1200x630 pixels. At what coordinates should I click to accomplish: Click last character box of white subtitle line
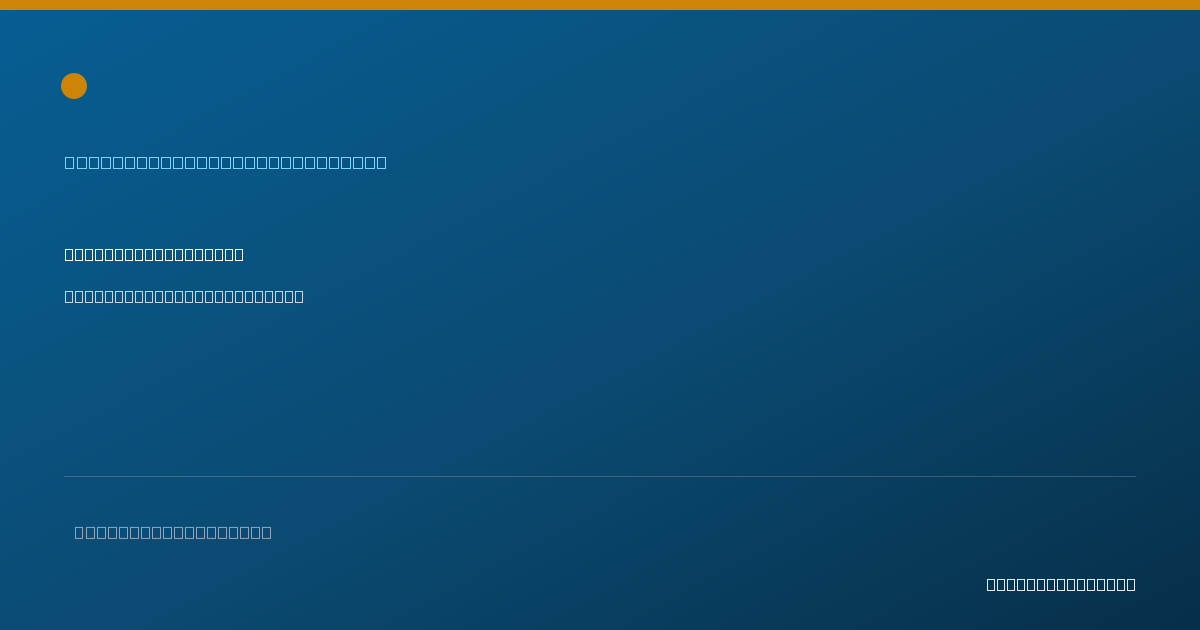click(298, 296)
